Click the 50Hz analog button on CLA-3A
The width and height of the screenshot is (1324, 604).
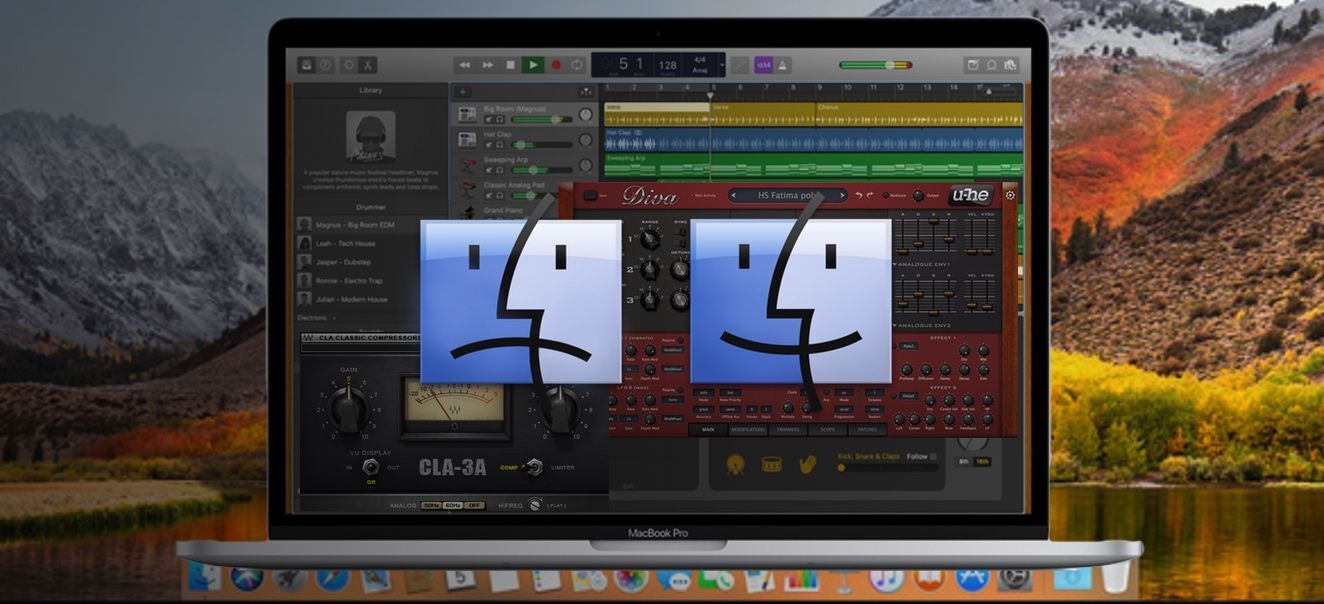[431, 506]
